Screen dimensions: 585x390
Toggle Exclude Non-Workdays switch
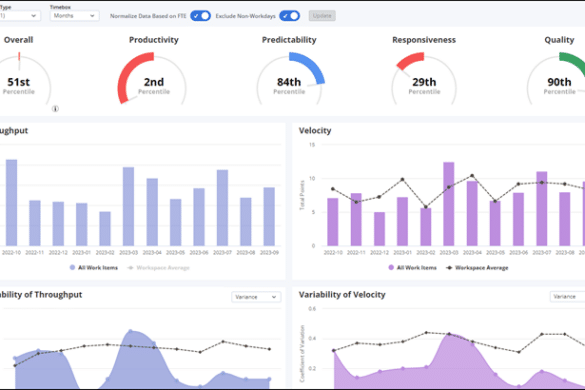click(x=290, y=16)
